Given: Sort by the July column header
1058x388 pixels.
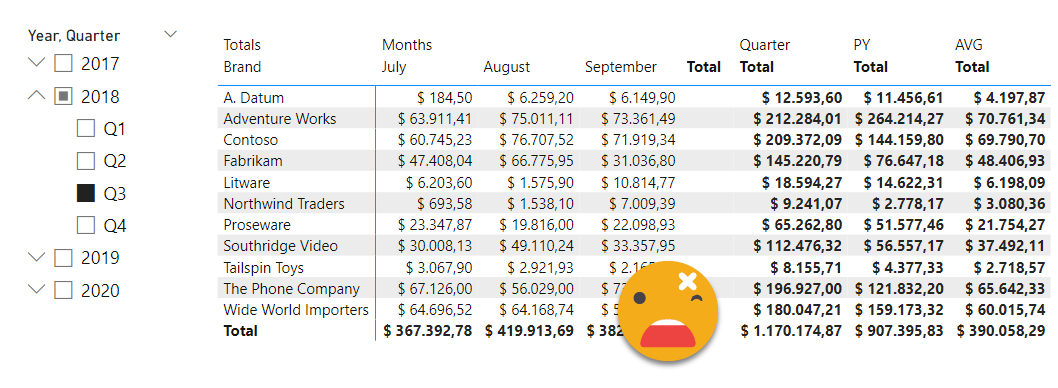Looking at the screenshot, I should 394,67.
